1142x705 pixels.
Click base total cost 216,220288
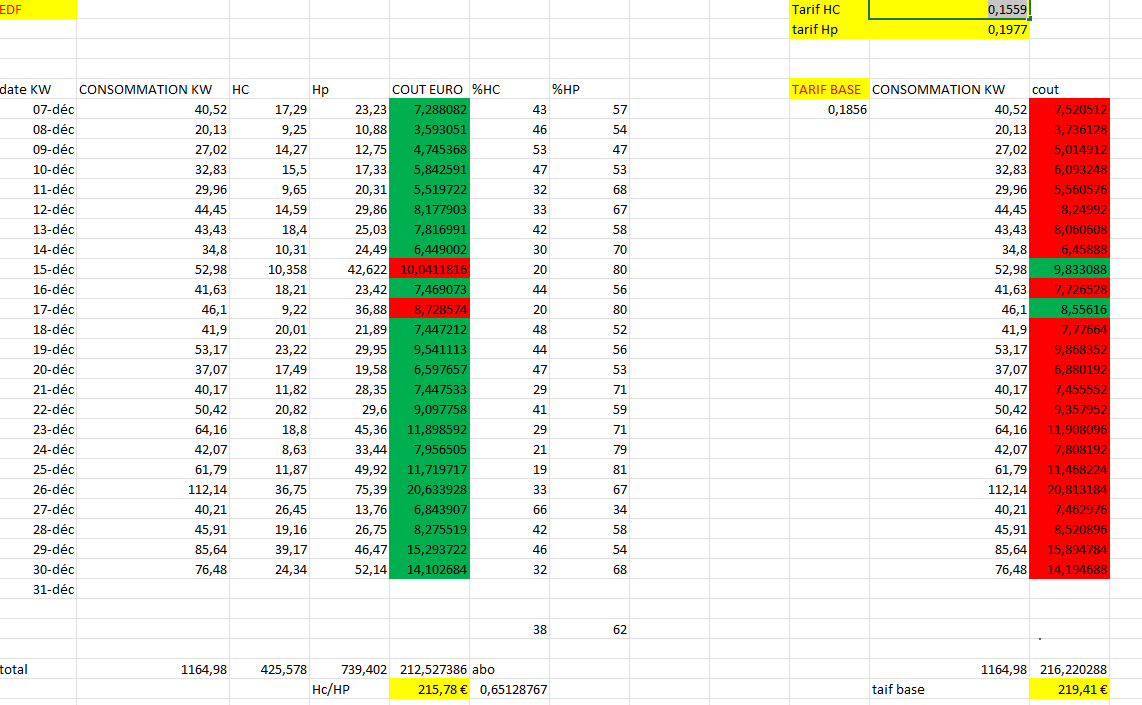[1069, 669]
